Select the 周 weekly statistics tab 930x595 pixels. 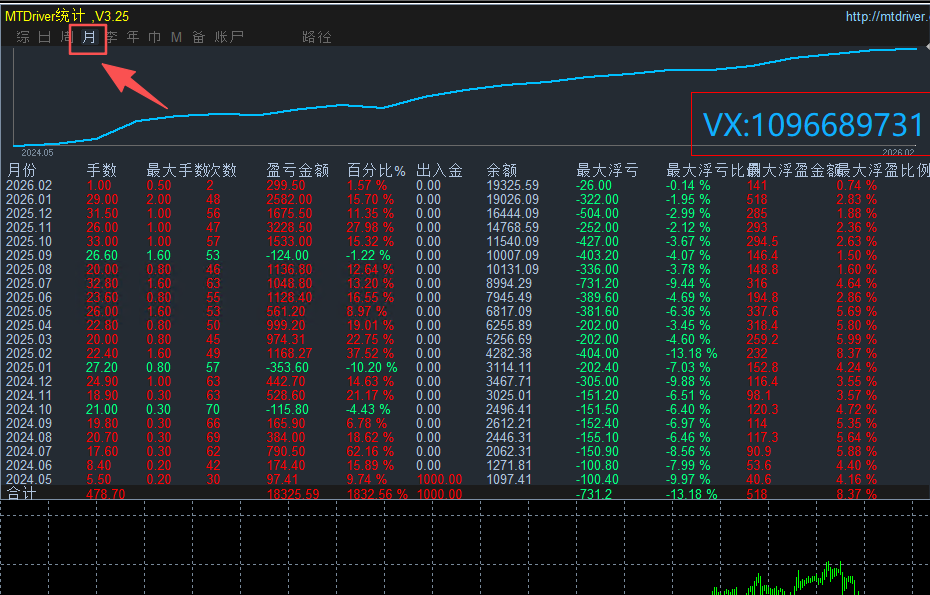(x=66, y=38)
